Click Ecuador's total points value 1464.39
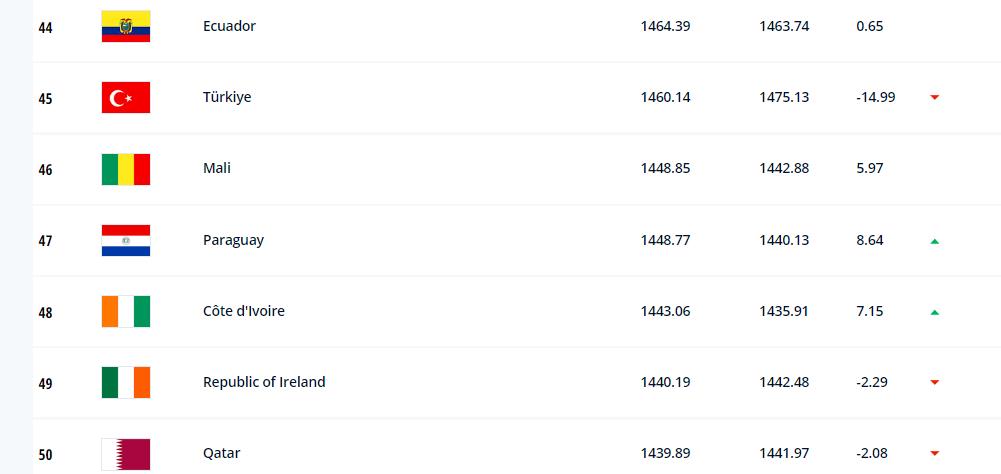The image size is (1001, 474). point(665,26)
